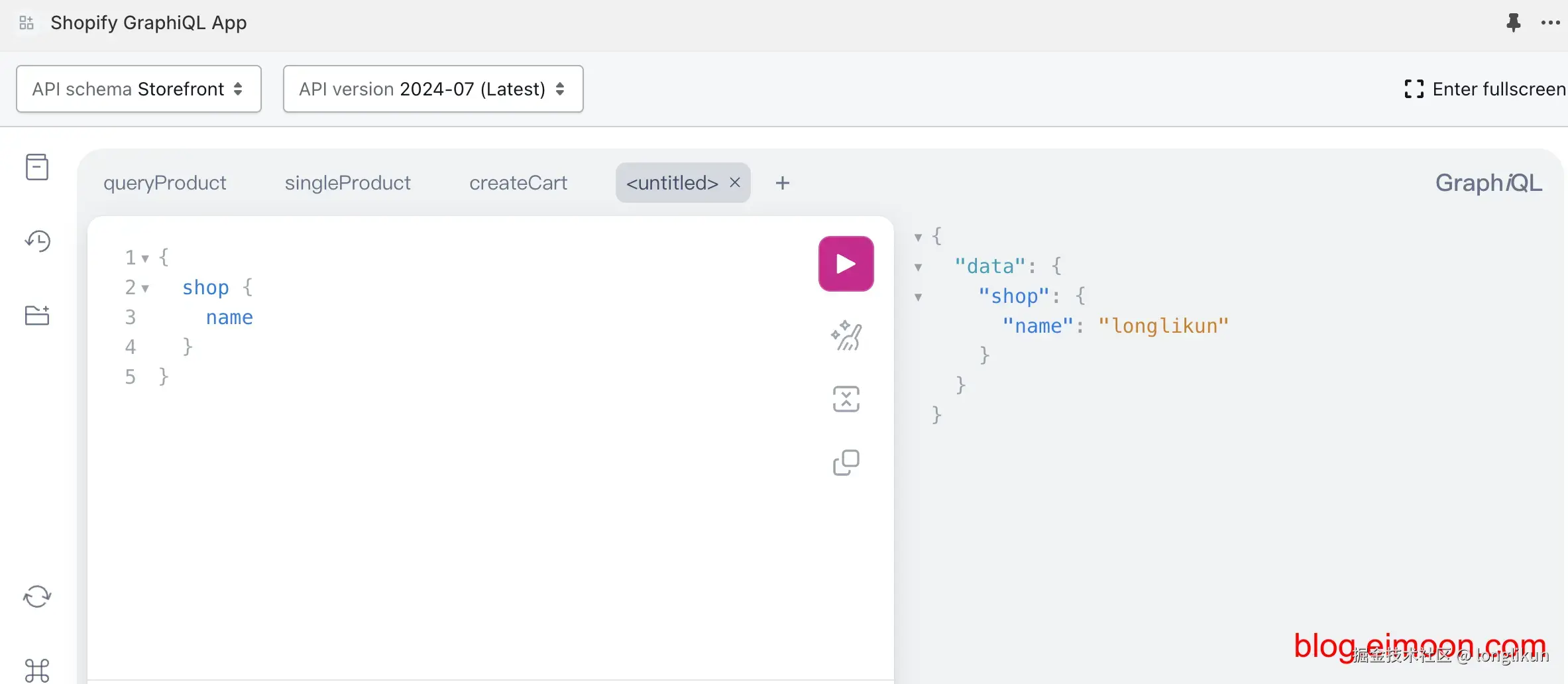Collapse the shop block on line 2
This screenshot has width=1568, height=684.
click(145, 288)
